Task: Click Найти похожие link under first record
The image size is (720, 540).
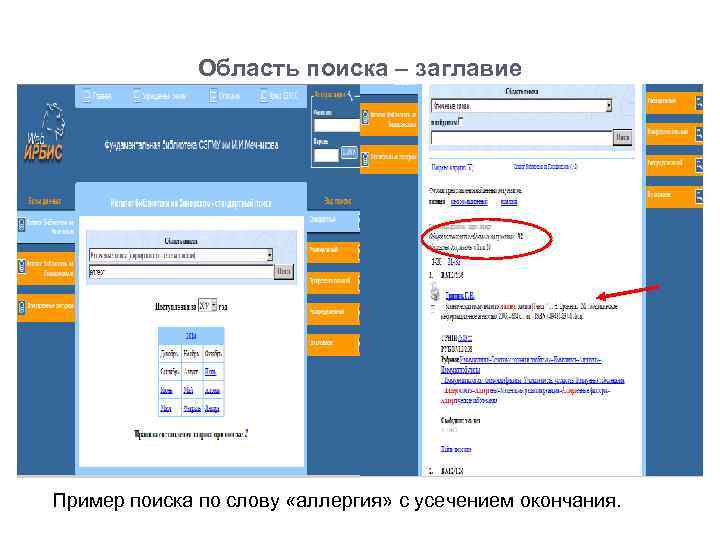Action: [456, 449]
